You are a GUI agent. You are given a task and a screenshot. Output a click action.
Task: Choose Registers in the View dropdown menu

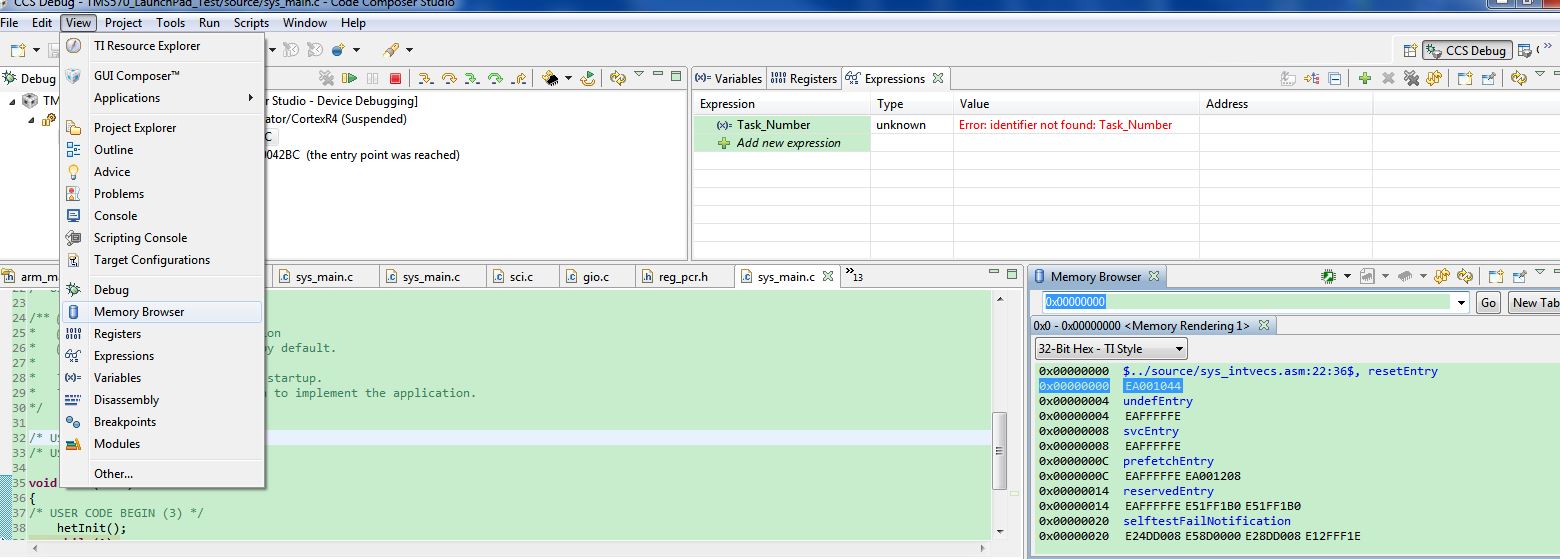(x=162, y=334)
